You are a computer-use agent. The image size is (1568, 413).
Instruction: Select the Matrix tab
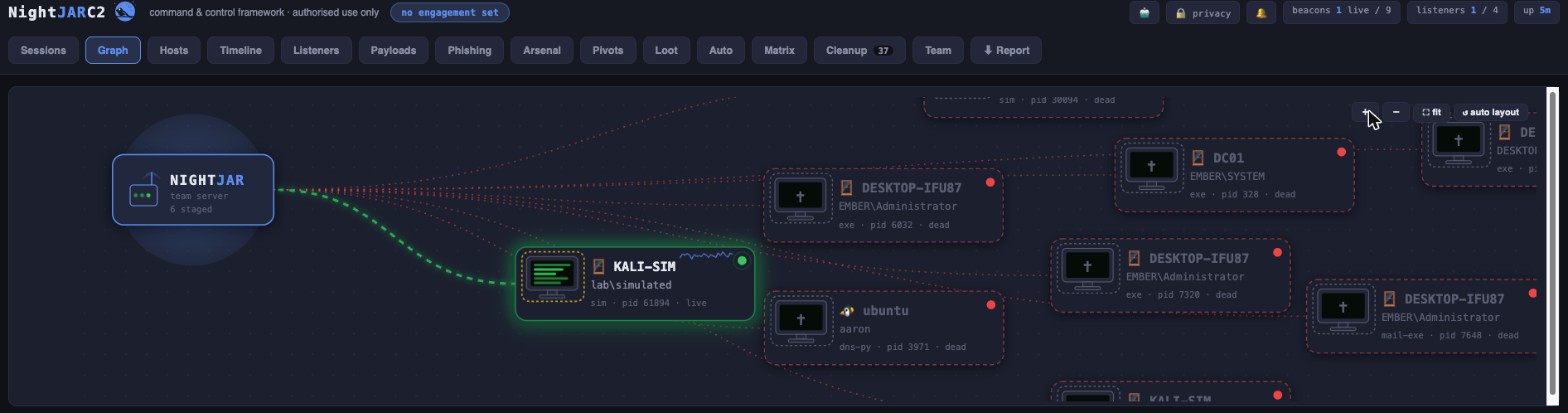(780, 50)
